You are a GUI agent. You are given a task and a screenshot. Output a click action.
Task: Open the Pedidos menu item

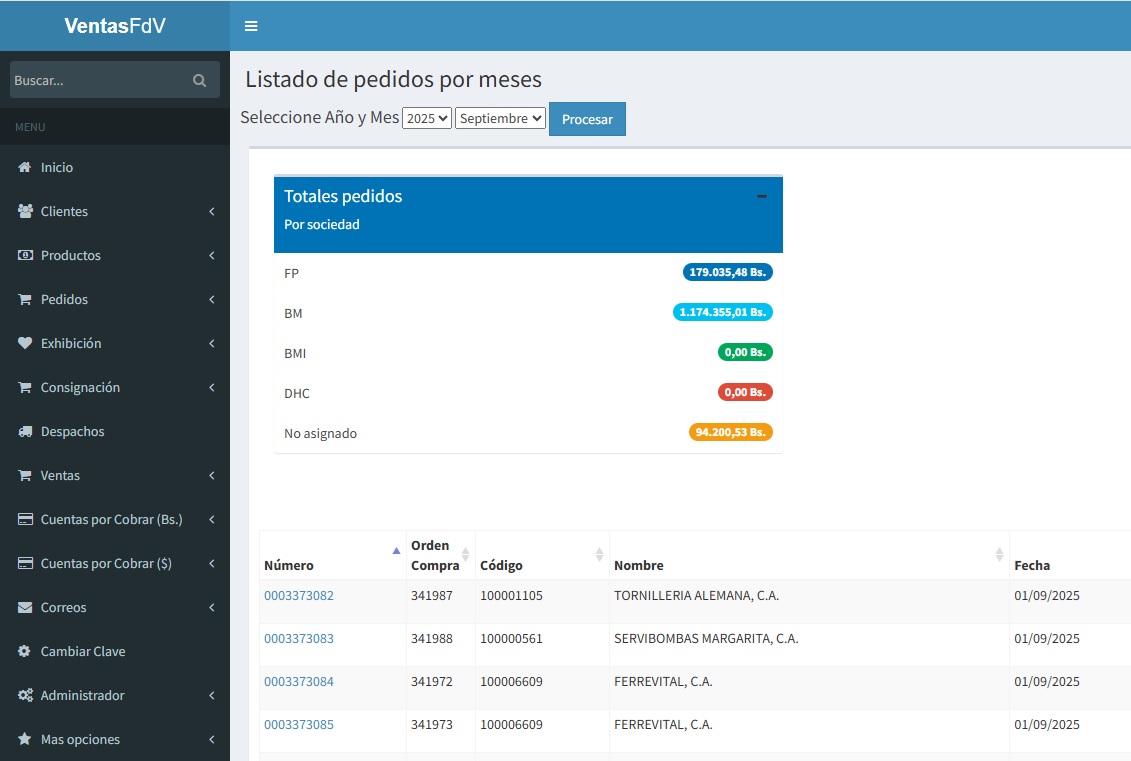coord(115,299)
